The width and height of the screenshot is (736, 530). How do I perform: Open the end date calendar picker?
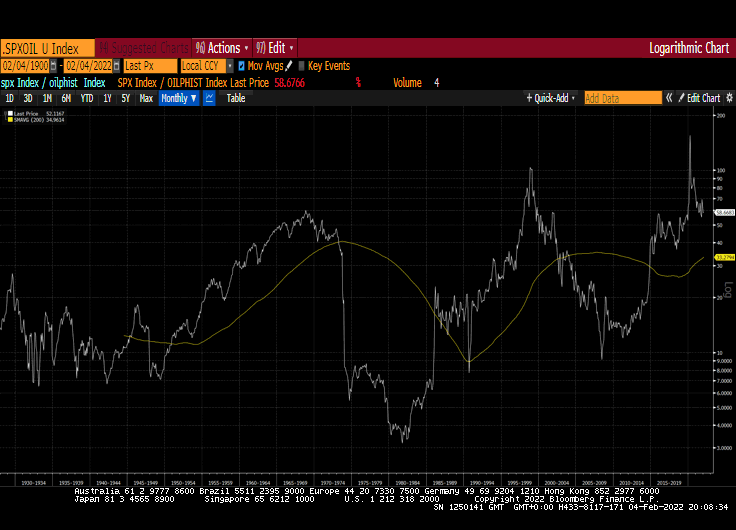(x=116, y=66)
